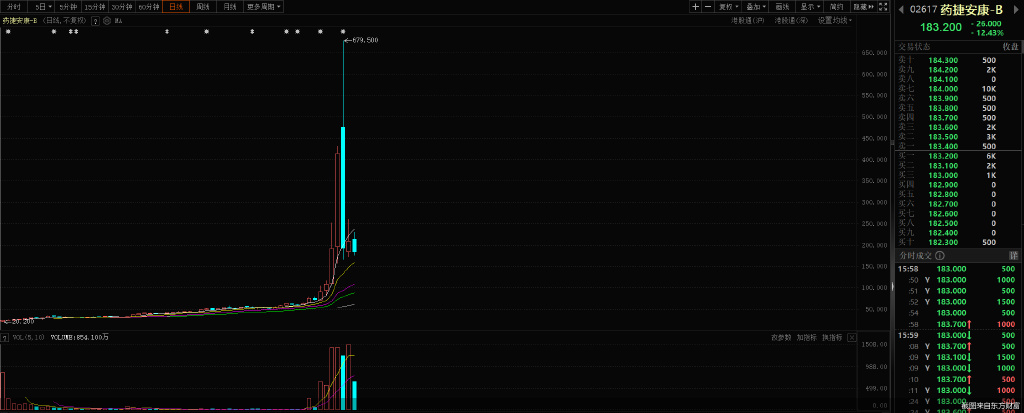
Task: Click the 收盘 status text
Action: pos(1011,47)
